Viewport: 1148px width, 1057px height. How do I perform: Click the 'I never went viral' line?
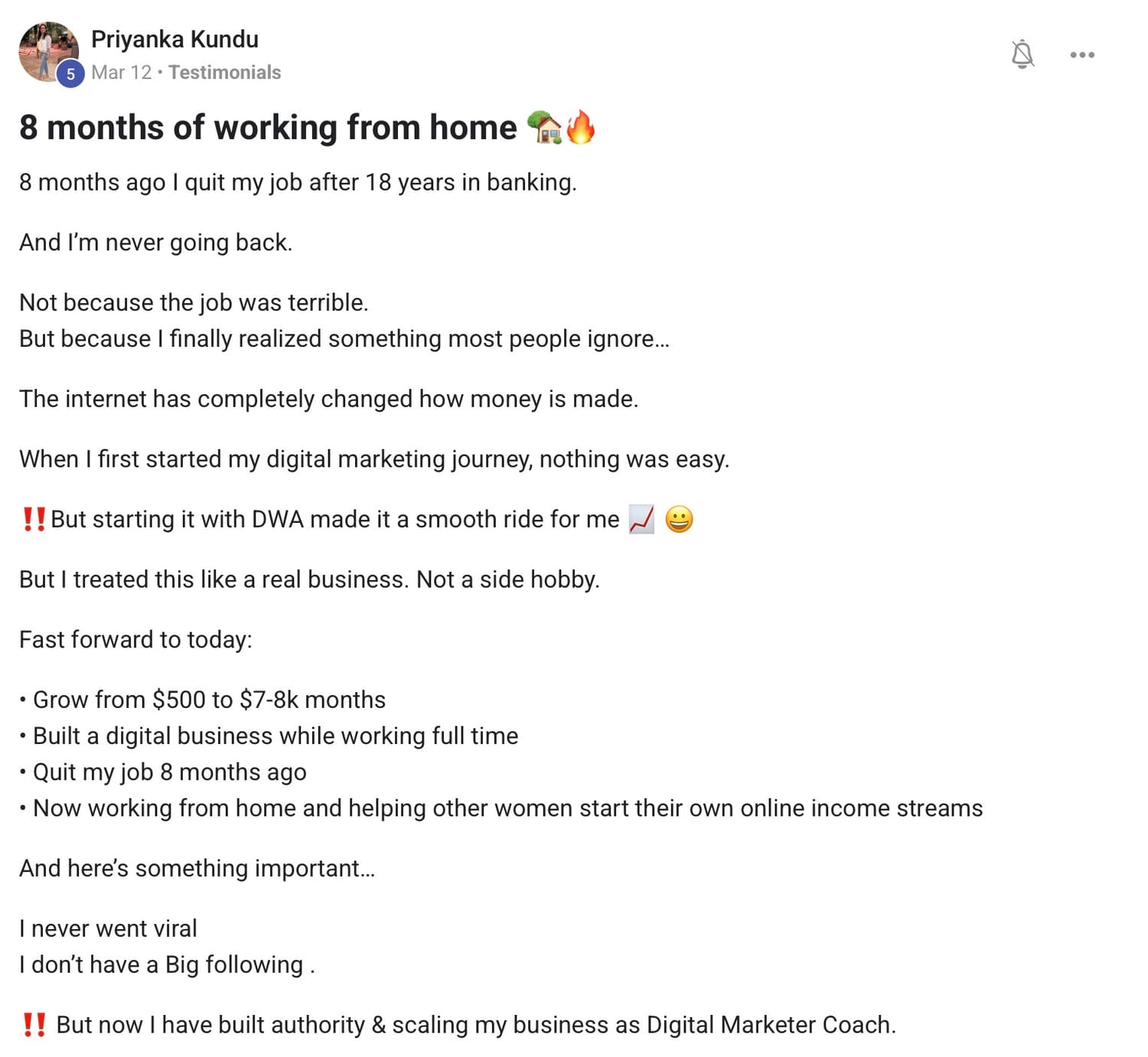pyautogui.click(x=108, y=928)
